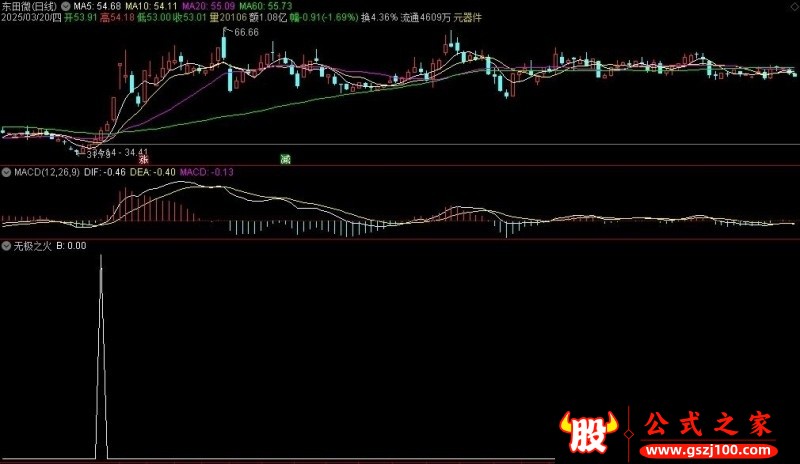Click the change value 幅-0.91(-1.69%)
Viewport: 800px width, 464px height.
click(x=324, y=18)
